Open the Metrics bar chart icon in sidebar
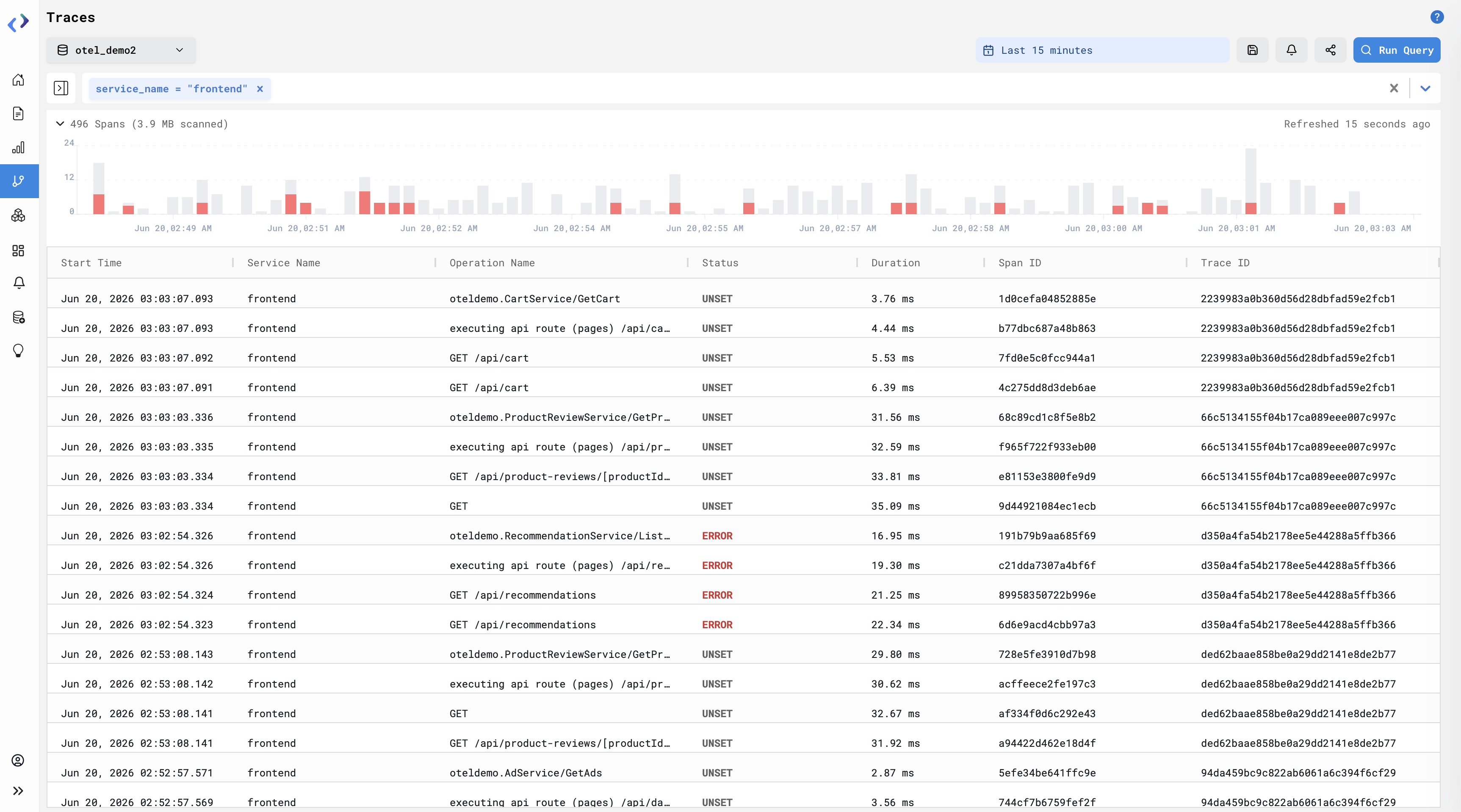The width and height of the screenshot is (1461, 812). coord(18,147)
